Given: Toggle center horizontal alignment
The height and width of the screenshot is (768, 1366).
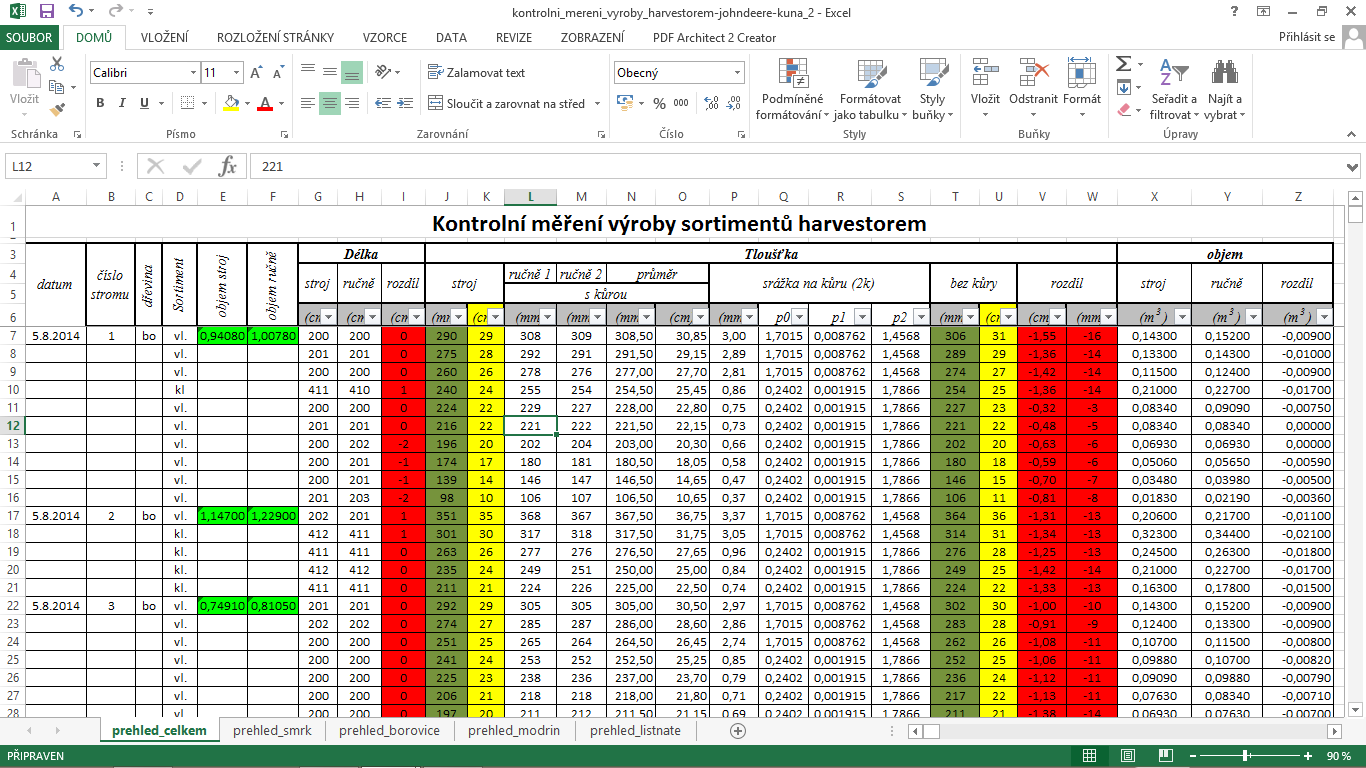Looking at the screenshot, I should point(330,103).
